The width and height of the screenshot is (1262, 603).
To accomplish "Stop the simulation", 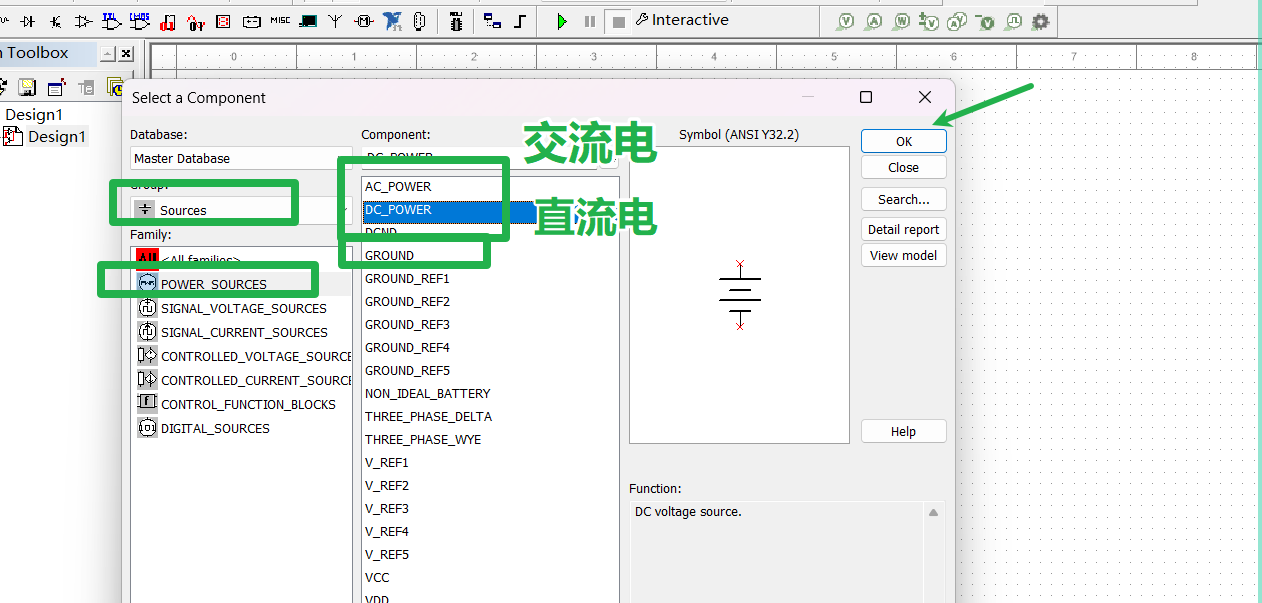I will pyautogui.click(x=619, y=22).
